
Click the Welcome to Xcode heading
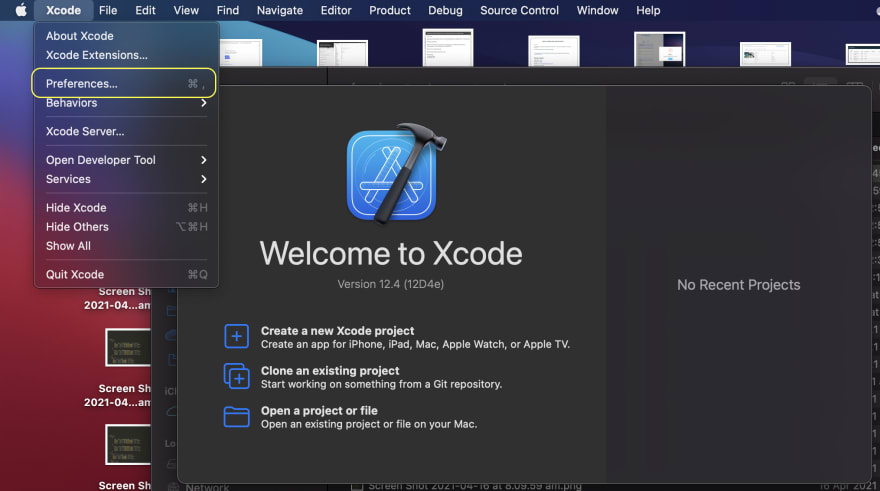[x=391, y=254]
